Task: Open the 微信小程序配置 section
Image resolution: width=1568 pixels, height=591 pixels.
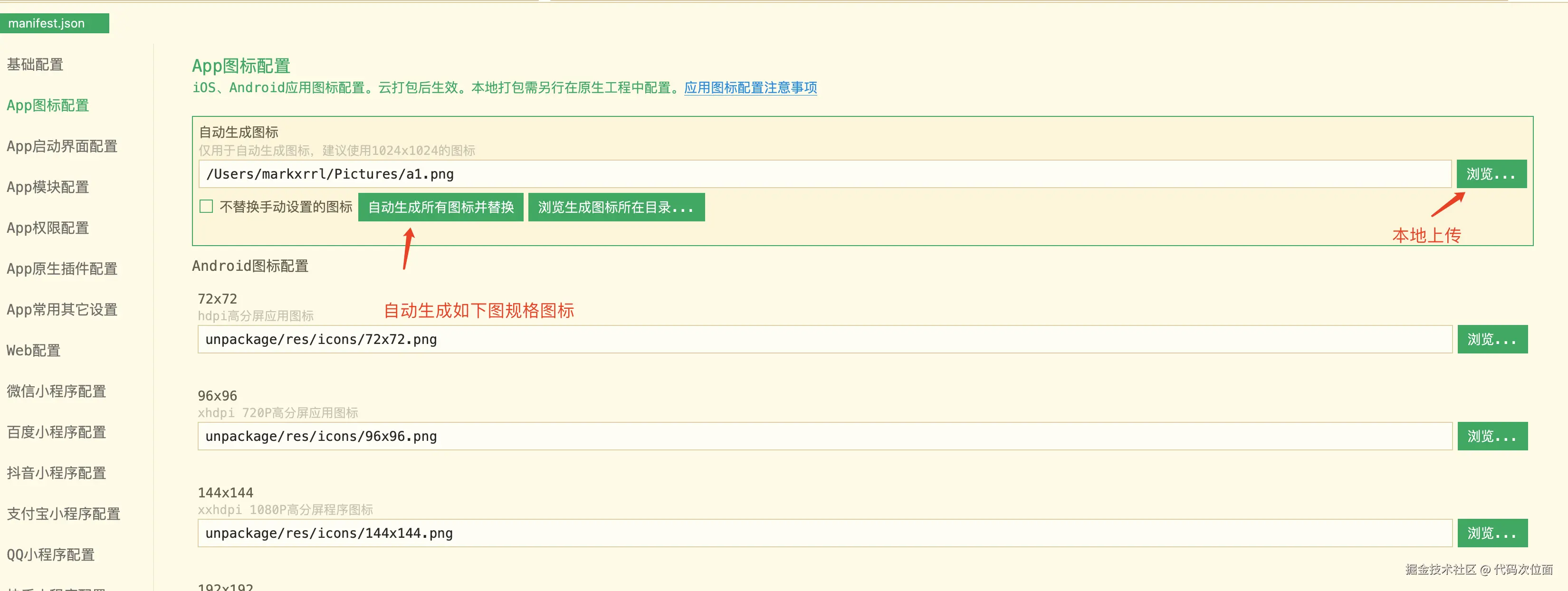Action: pos(56,391)
